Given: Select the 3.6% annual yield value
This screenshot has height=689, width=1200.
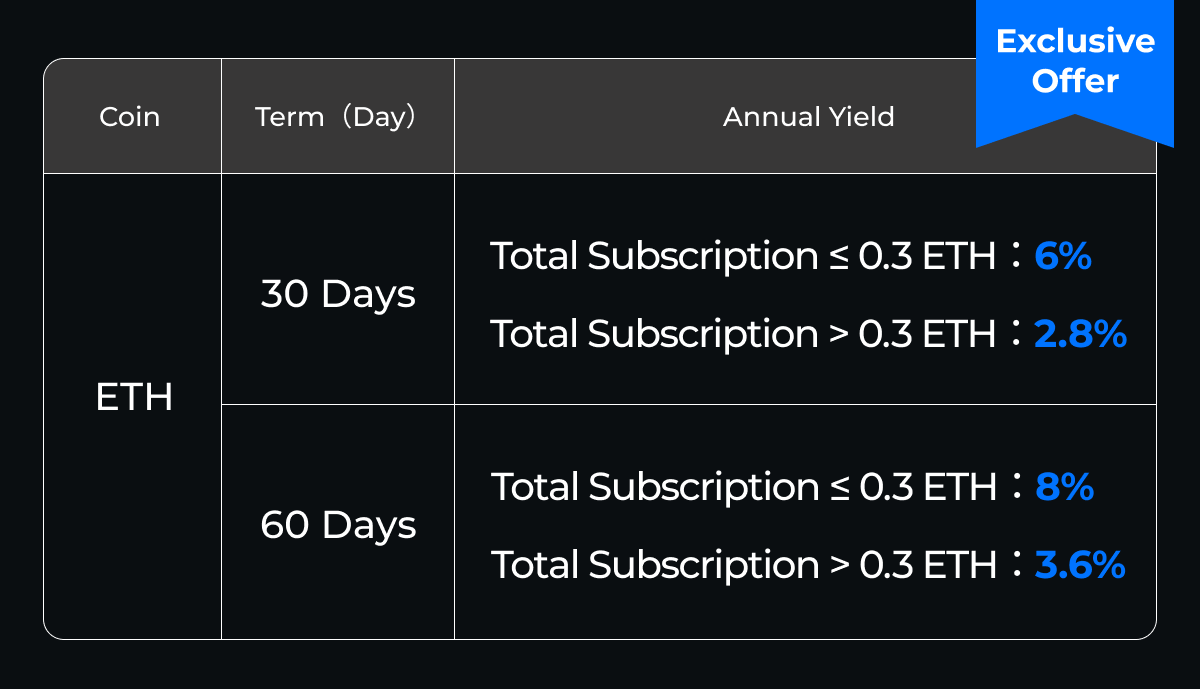Looking at the screenshot, I should [x=1081, y=565].
